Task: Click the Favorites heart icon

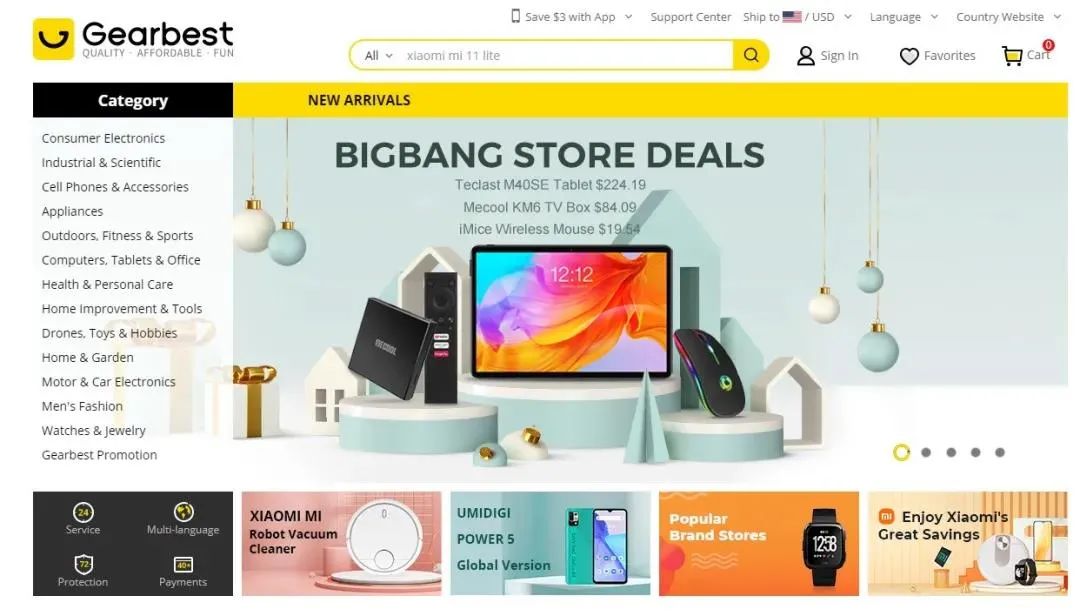Action: click(x=909, y=56)
